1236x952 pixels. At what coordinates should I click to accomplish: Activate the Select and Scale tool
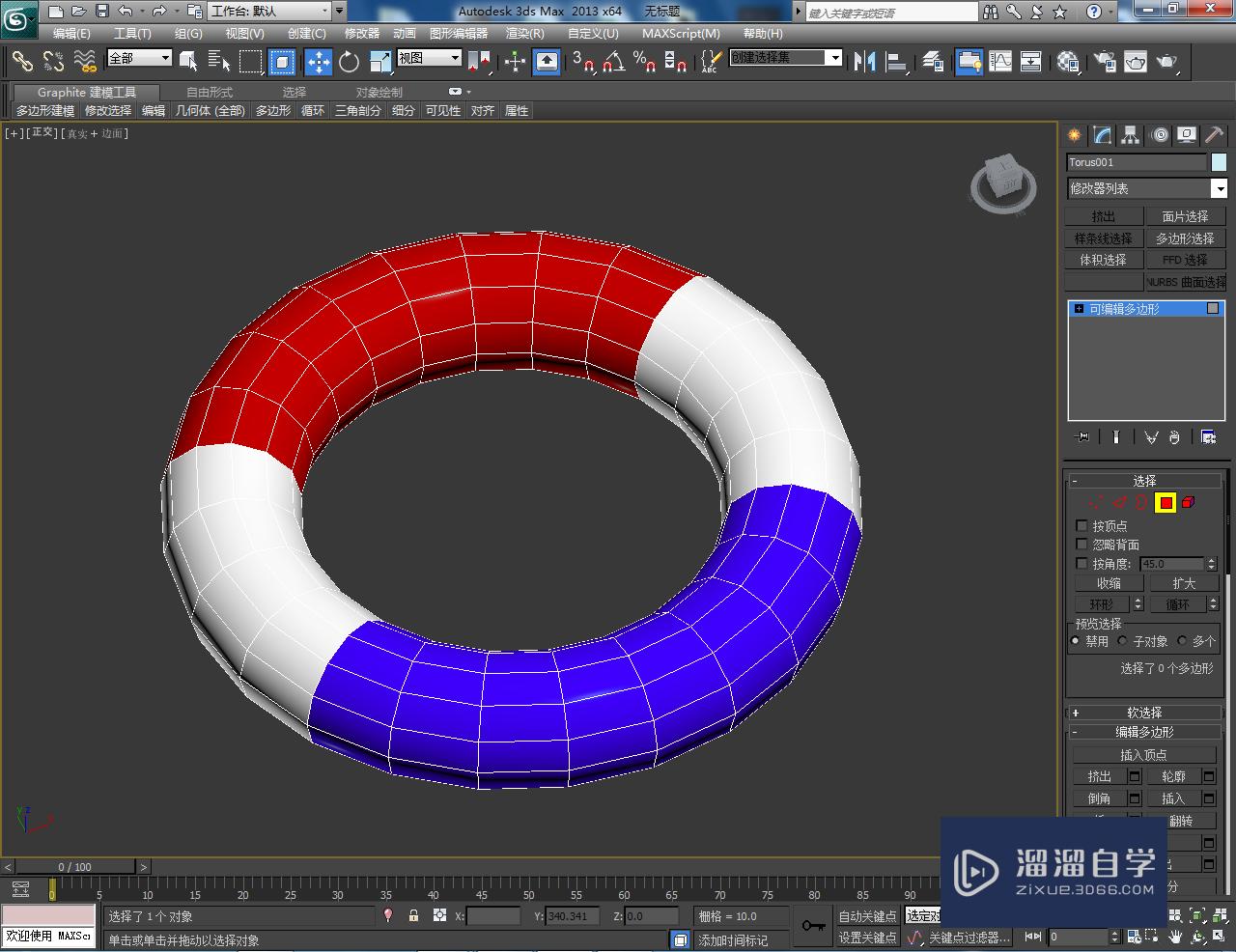pos(379,62)
